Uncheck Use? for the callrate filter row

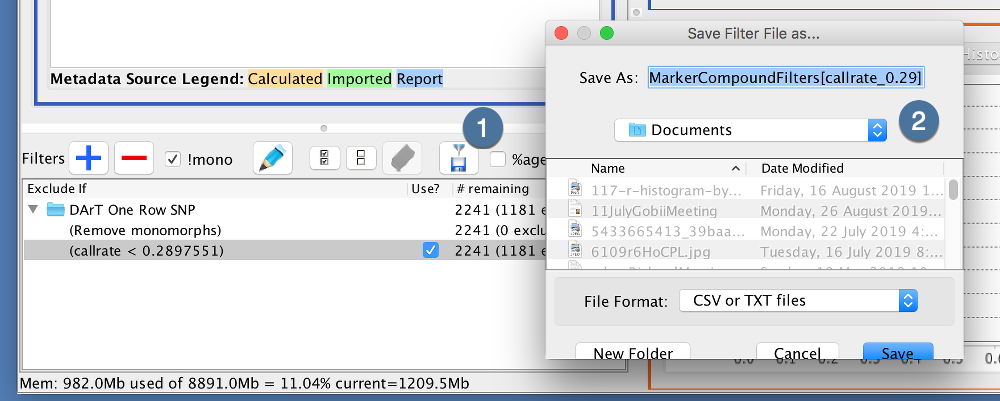tap(431, 251)
